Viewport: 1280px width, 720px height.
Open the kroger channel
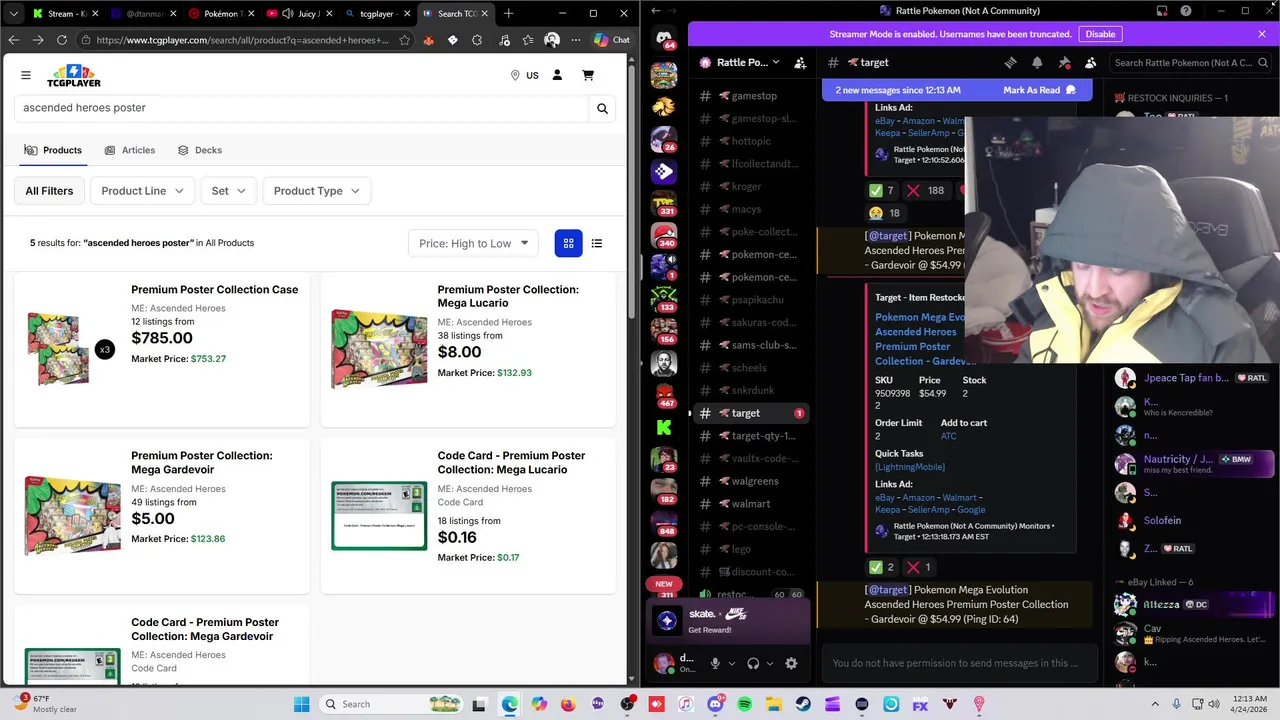(752, 187)
